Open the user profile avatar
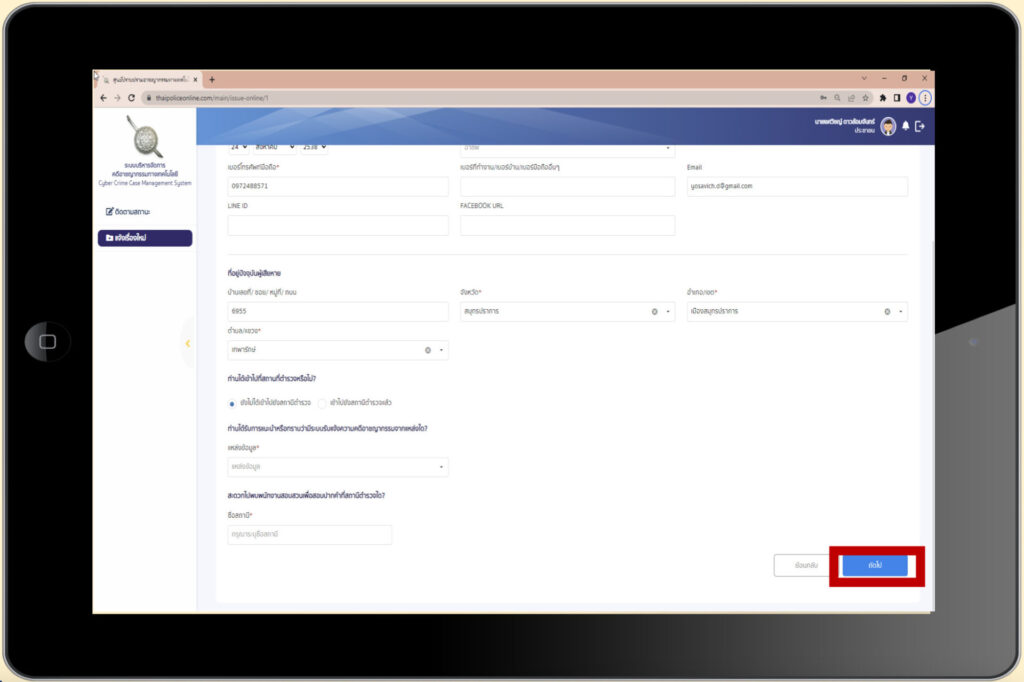The width and height of the screenshot is (1024, 682). (888, 126)
